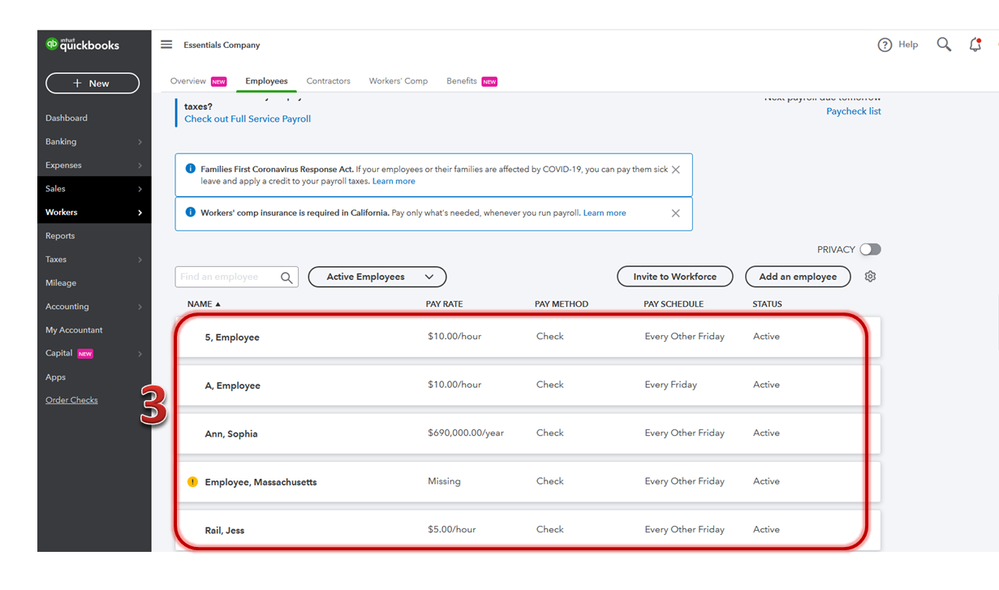Click the Missing pay rate value

click(x=444, y=481)
